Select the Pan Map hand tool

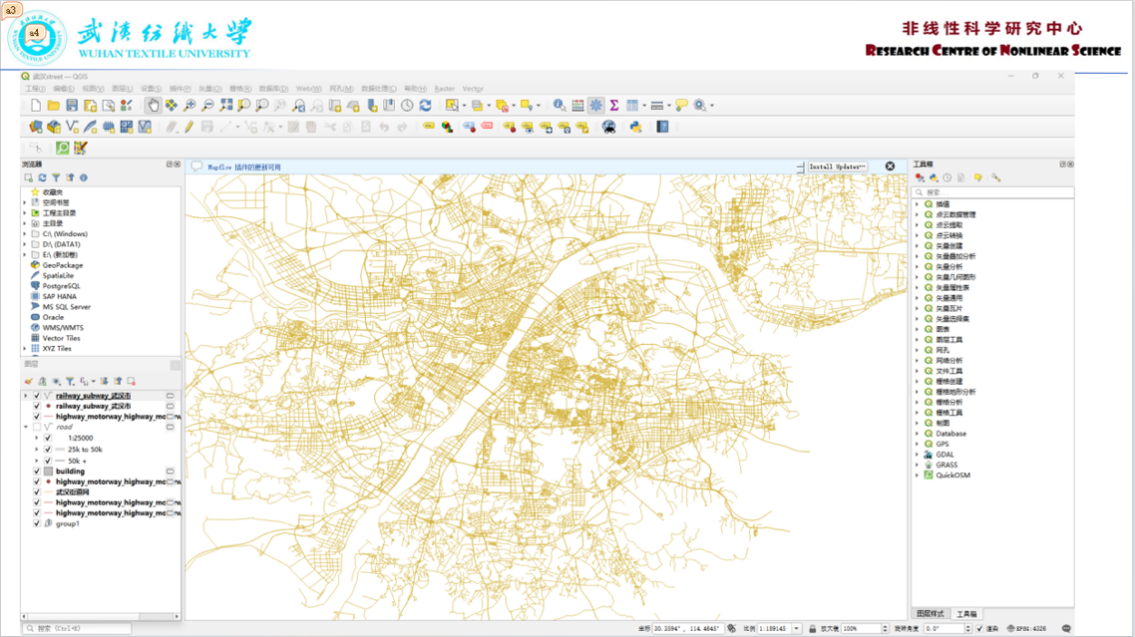tap(153, 105)
